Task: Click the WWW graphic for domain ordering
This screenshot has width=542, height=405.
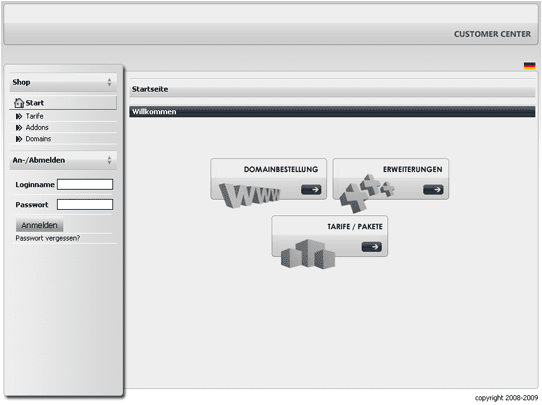Action: pyautogui.click(x=249, y=195)
